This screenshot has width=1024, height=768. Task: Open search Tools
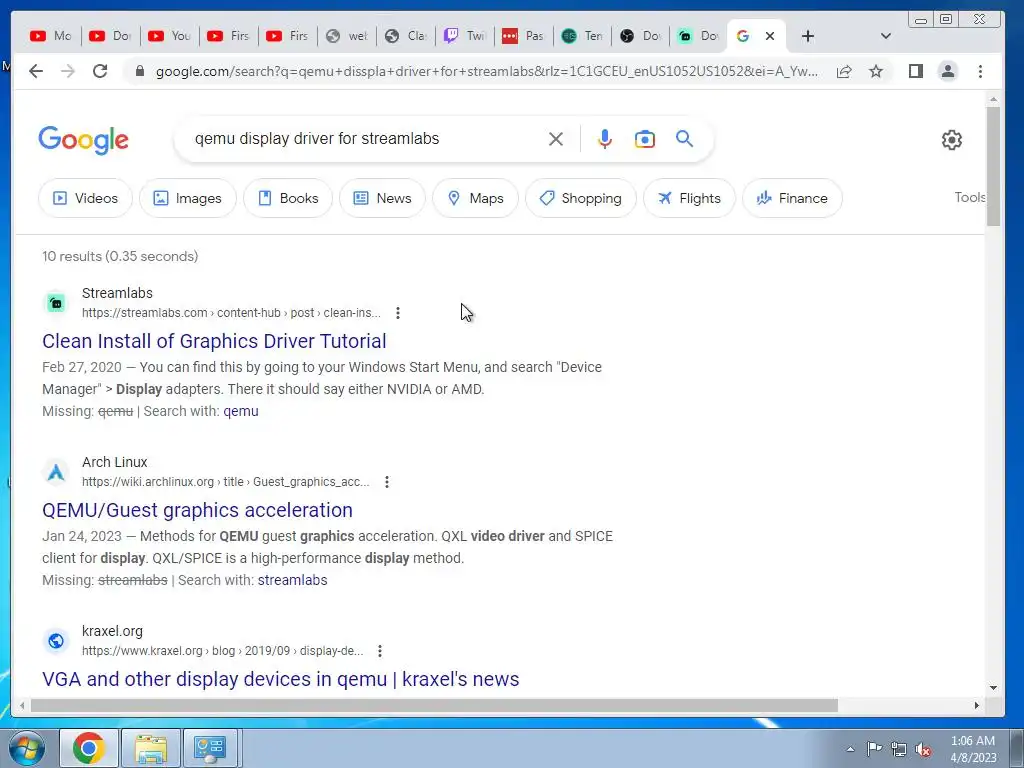tap(970, 197)
